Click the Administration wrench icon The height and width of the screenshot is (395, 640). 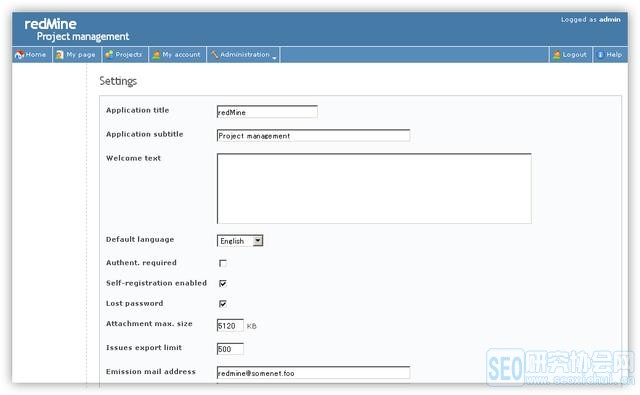pos(214,54)
